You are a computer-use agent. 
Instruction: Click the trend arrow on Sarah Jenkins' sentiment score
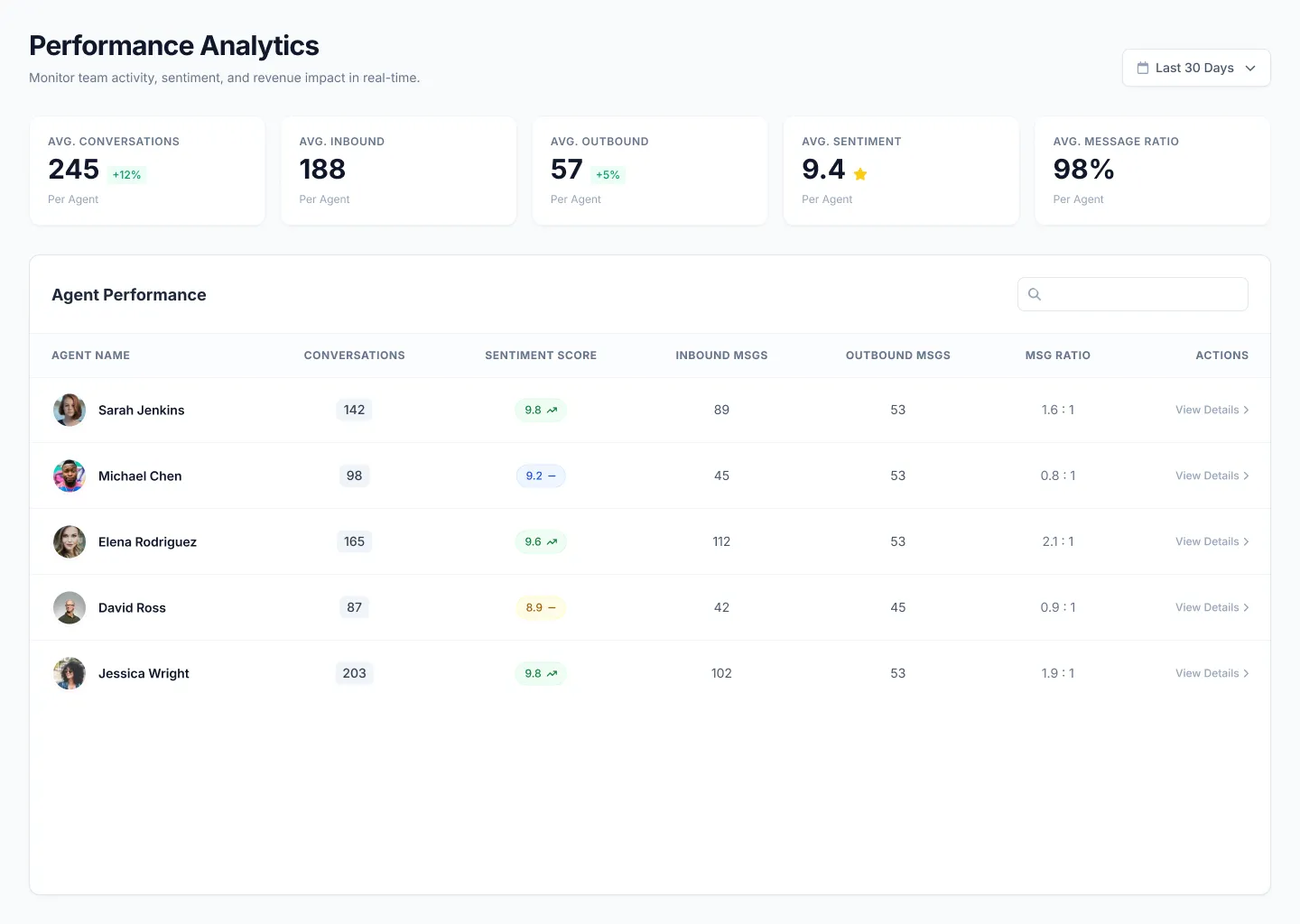551,410
